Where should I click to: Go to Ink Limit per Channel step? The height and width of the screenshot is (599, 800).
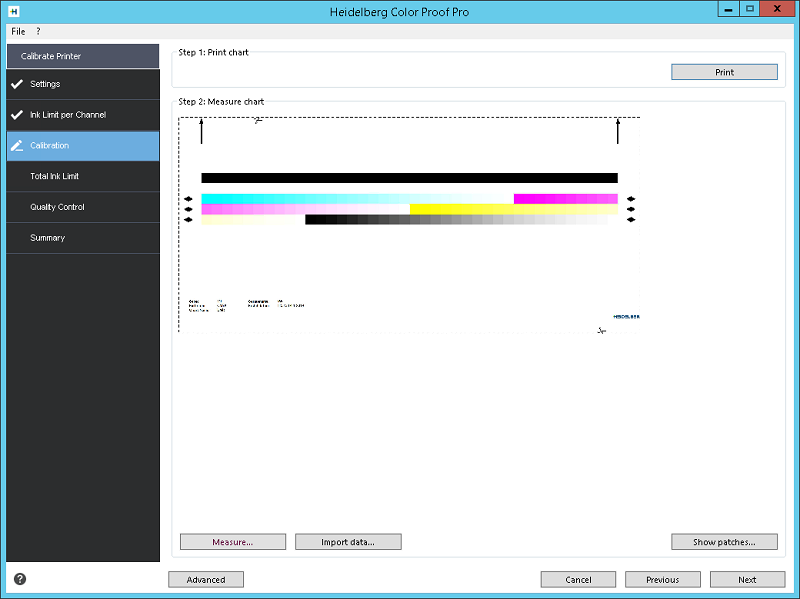tap(83, 115)
